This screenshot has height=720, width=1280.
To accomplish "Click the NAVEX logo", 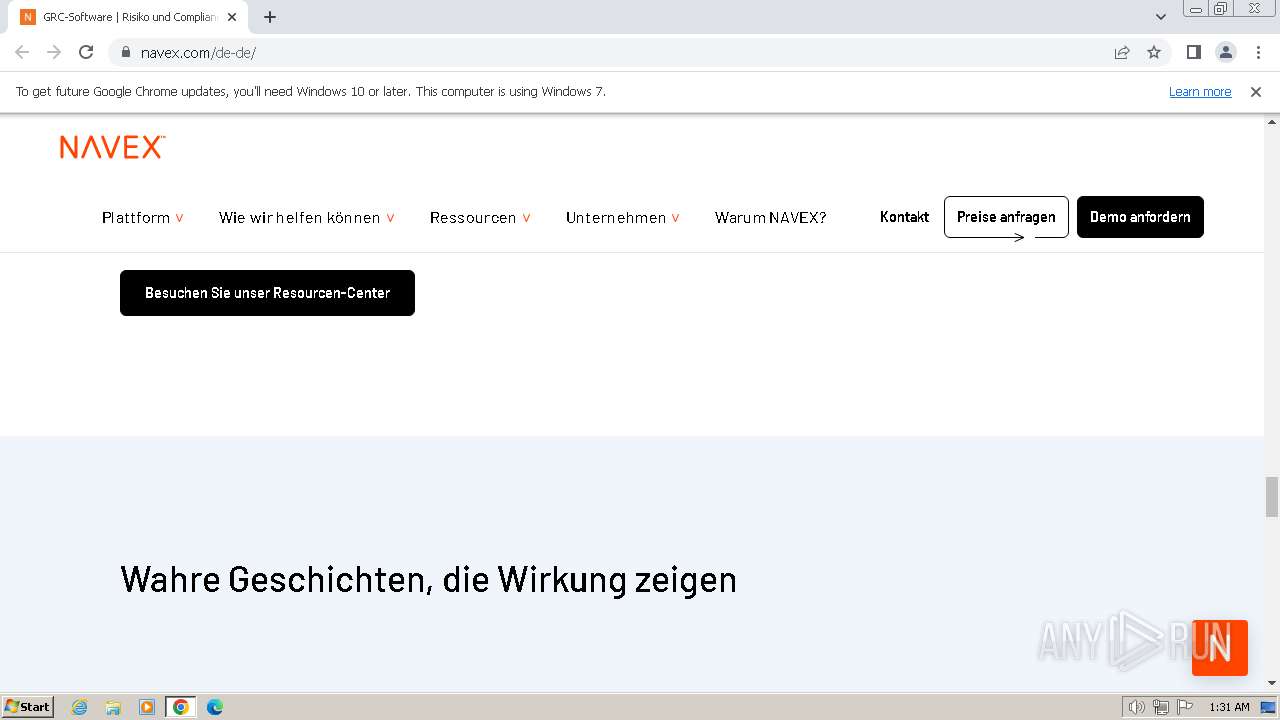I will pos(112,147).
